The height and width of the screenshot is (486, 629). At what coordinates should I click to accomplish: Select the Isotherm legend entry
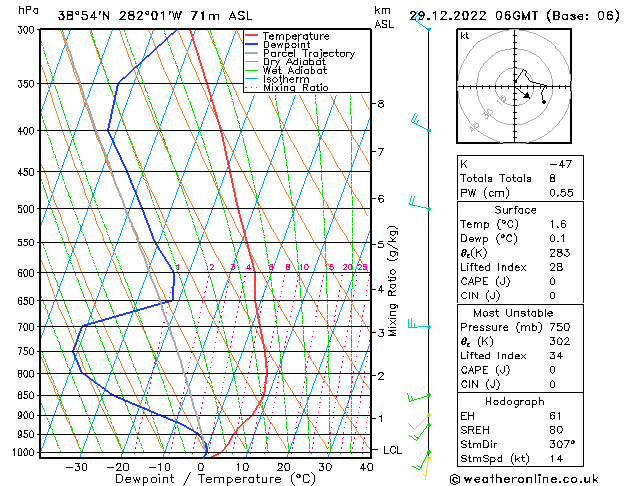pos(286,79)
